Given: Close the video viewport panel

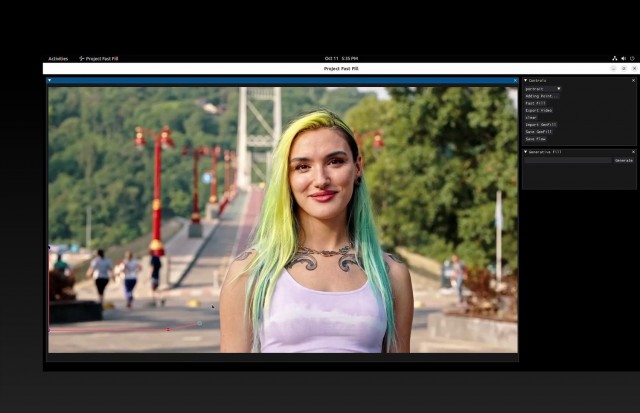Looking at the screenshot, I should click(515, 80).
